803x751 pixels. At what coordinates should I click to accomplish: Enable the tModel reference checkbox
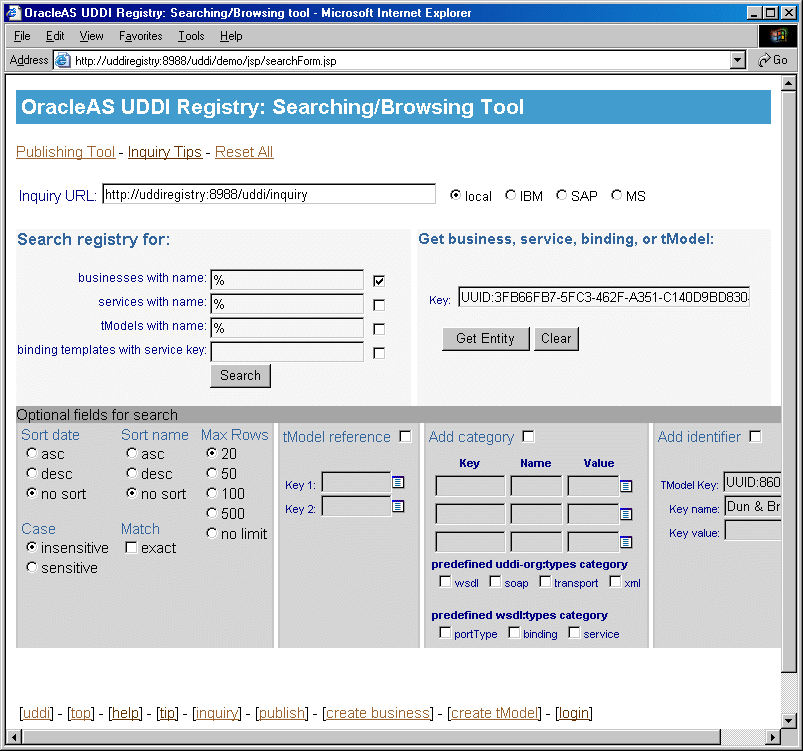point(406,436)
